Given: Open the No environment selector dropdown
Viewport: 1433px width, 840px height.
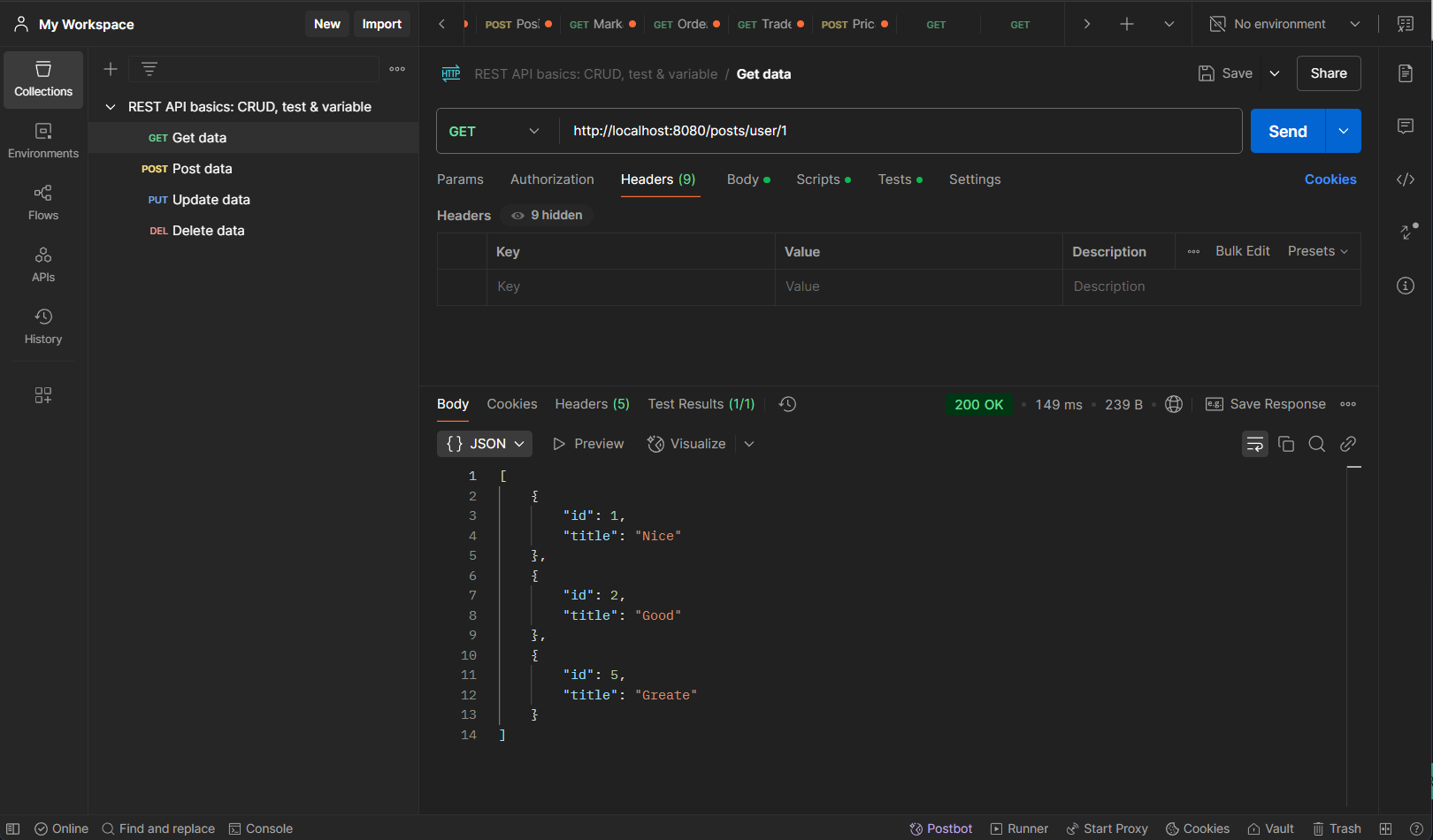Looking at the screenshot, I should (1285, 24).
